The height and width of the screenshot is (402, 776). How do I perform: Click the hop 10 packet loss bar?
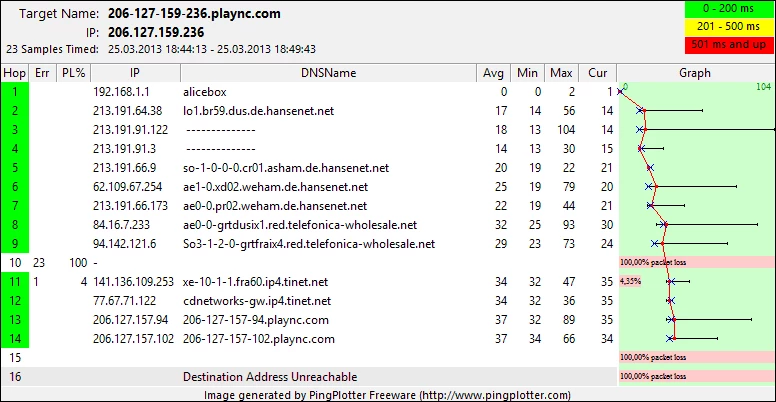coord(697,262)
